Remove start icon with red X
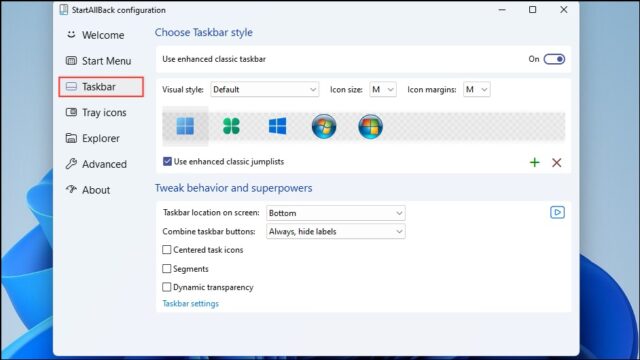Screen dimensions: 640x360 556,162
